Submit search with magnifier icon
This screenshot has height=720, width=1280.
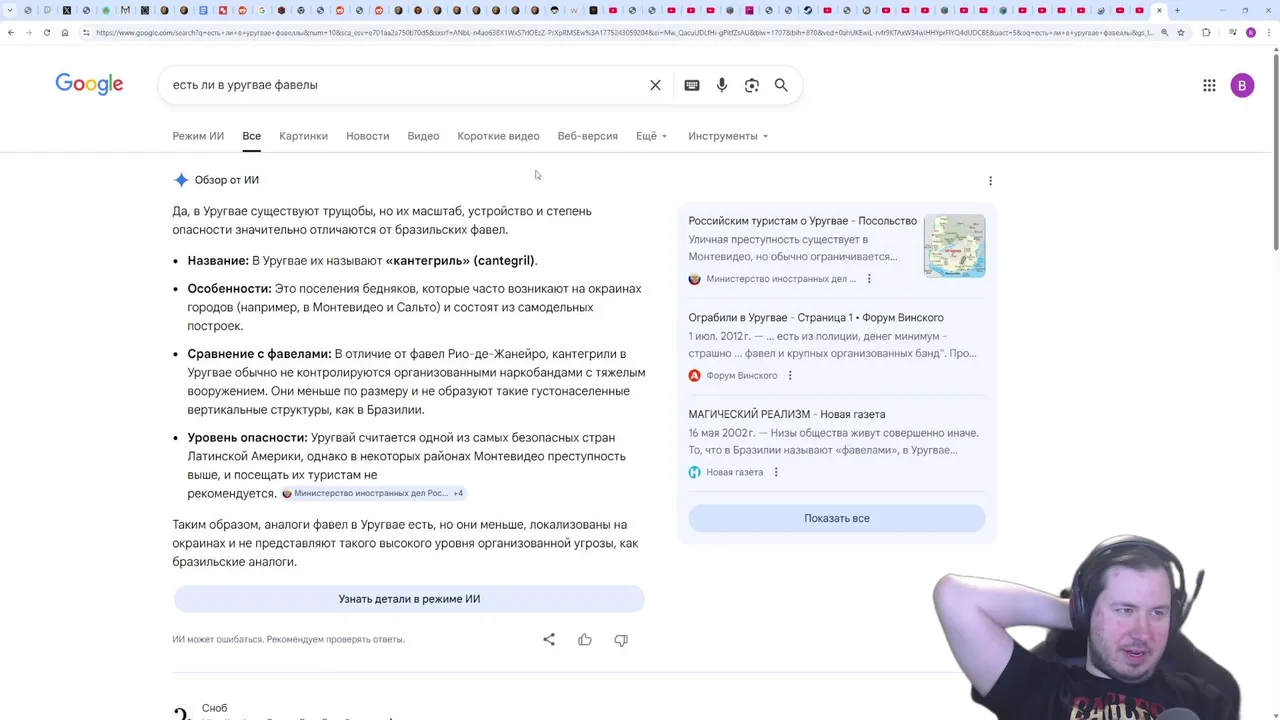(781, 85)
